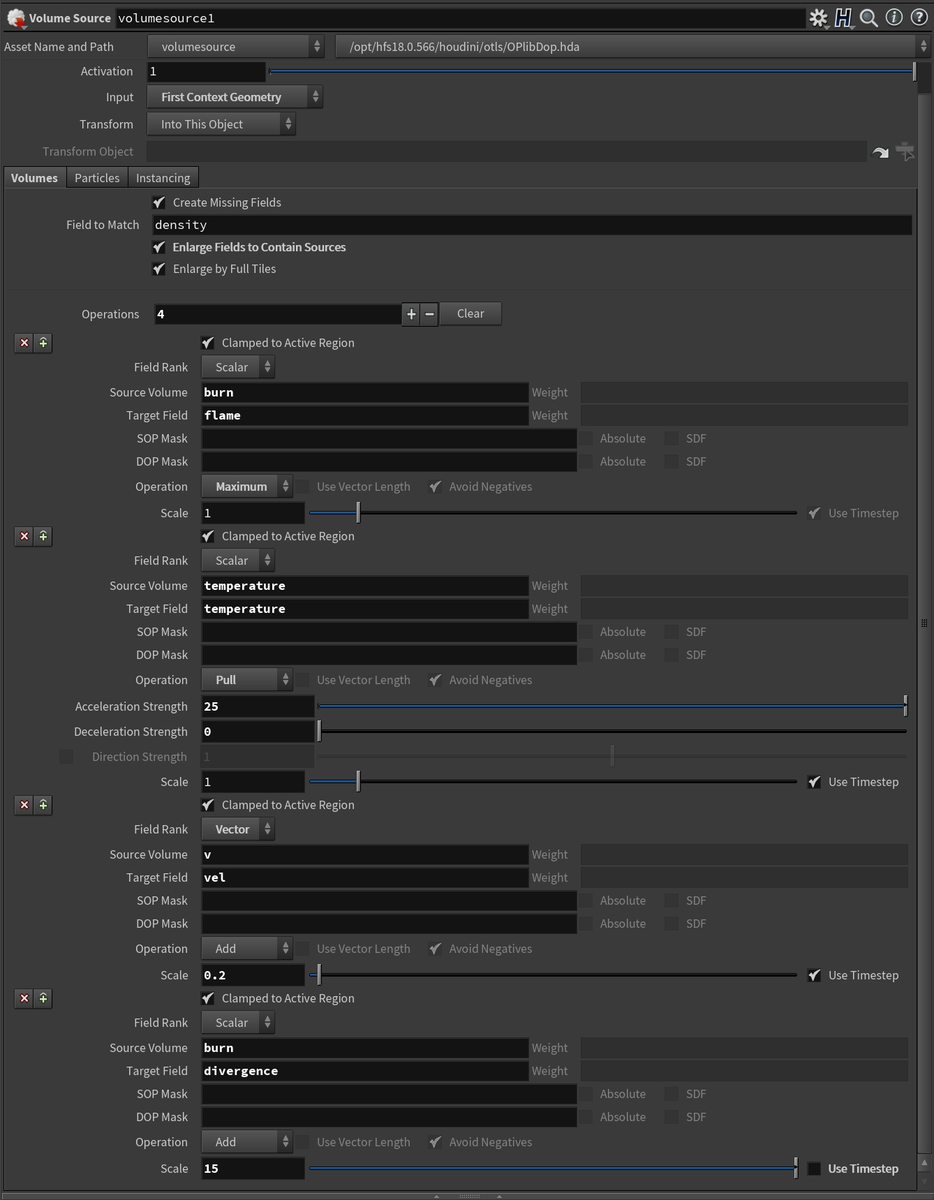Toggle Use Timestep for temperature Pull operation
Screen dimensions: 934x1200
pyautogui.click(x=815, y=782)
